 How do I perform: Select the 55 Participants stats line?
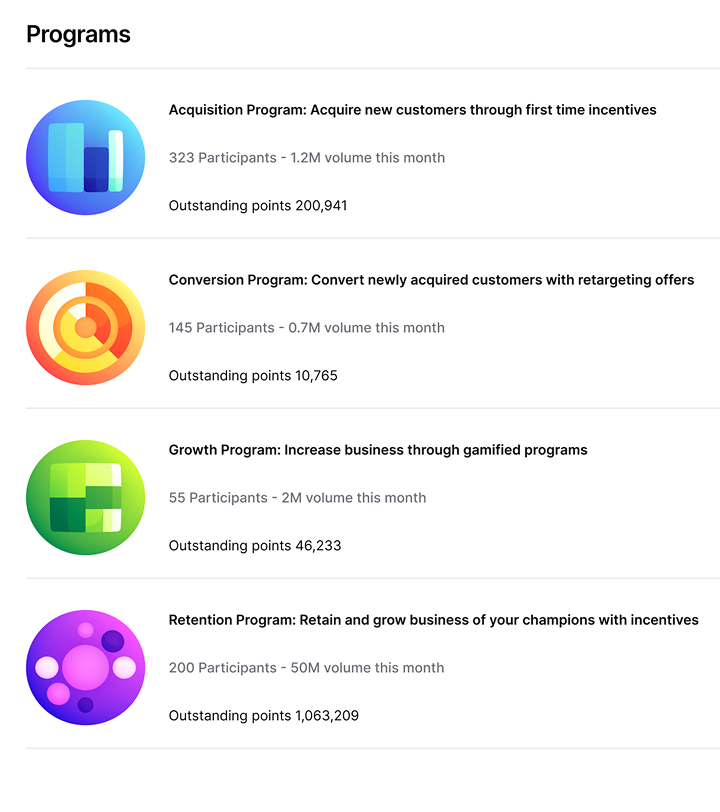click(297, 497)
